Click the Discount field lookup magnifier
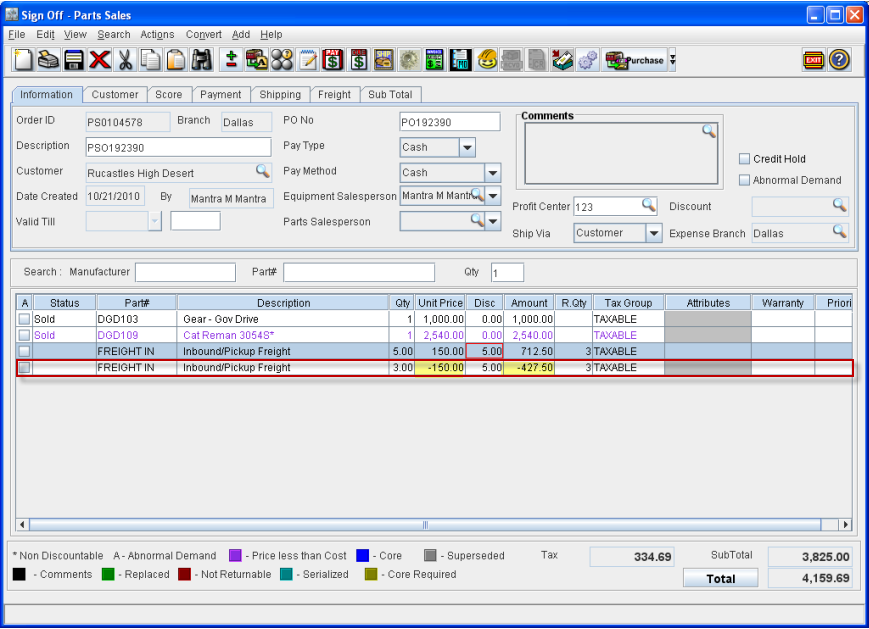This screenshot has width=869, height=629. click(840, 205)
